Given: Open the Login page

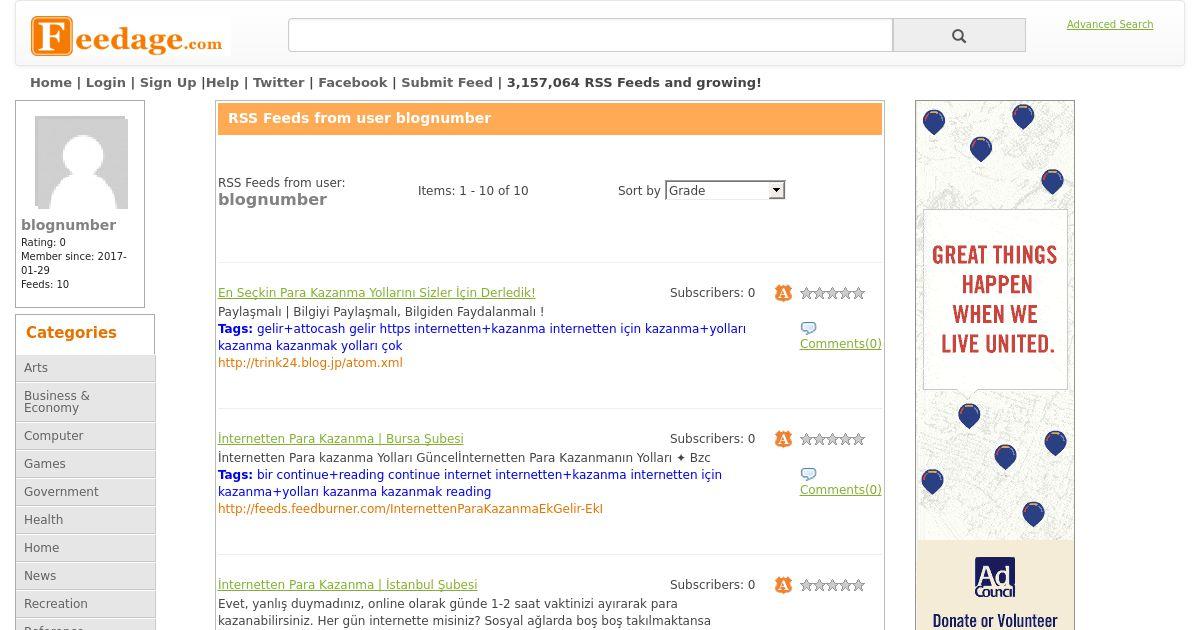Looking at the screenshot, I should [106, 83].
